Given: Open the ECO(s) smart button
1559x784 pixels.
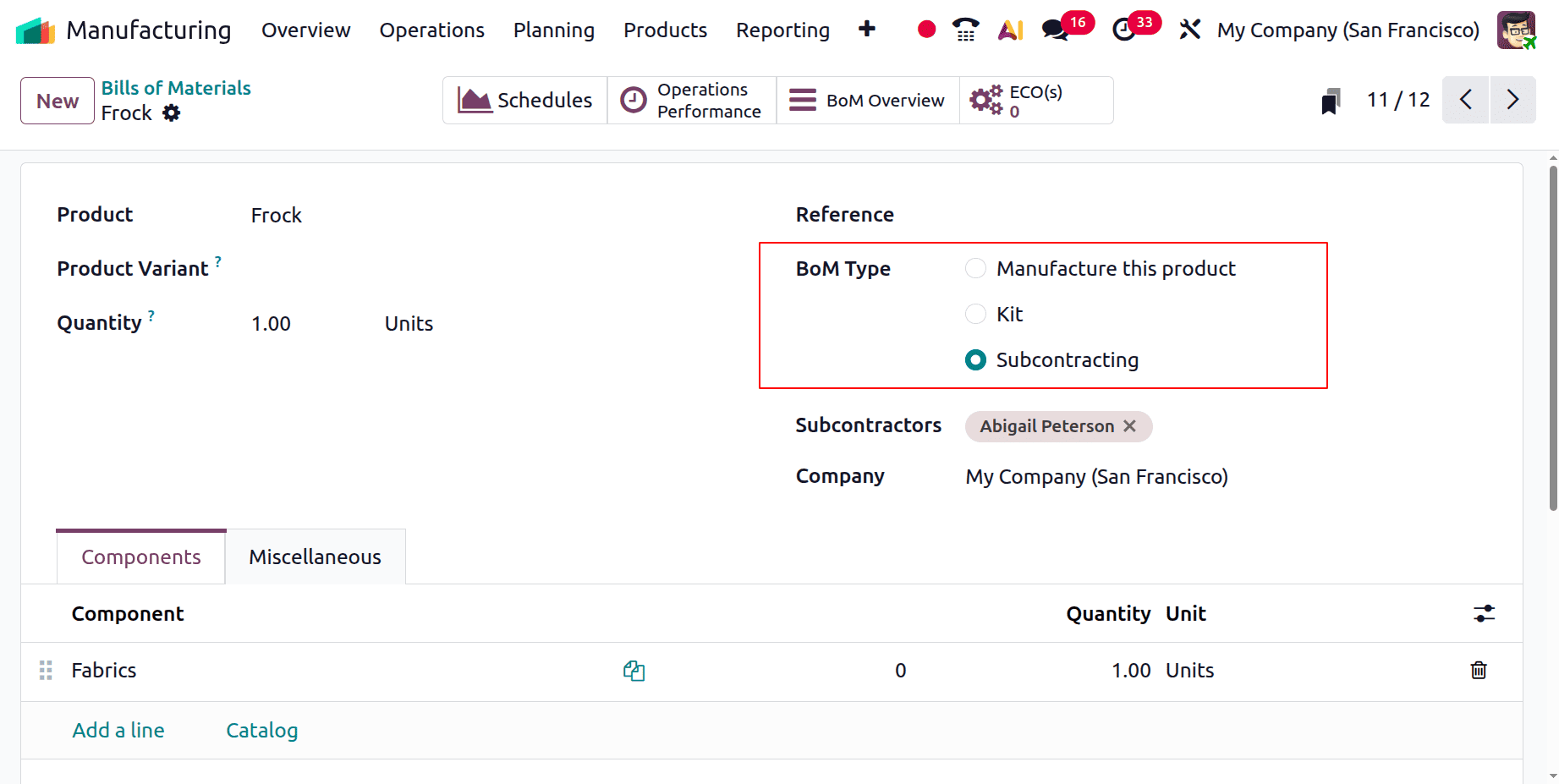Looking at the screenshot, I should click(x=1036, y=101).
